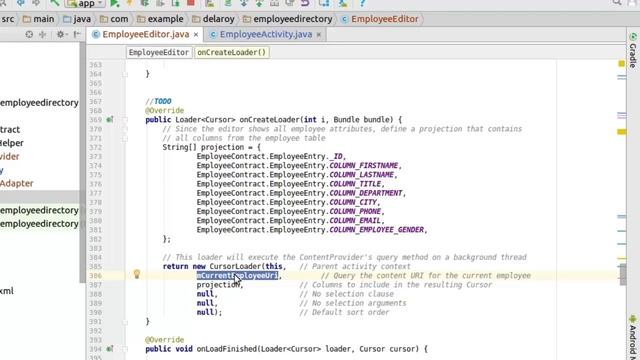Select java folder in navigation bar
640x360 pixels.
coord(77,19)
